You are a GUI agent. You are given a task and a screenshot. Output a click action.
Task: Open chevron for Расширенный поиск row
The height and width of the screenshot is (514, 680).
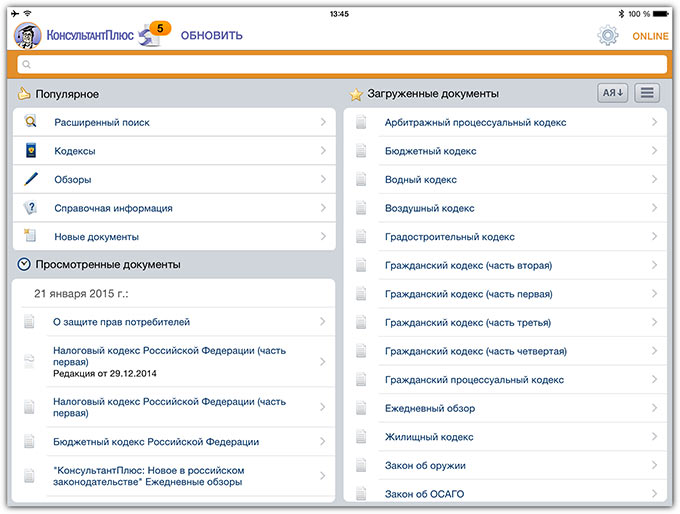(323, 122)
